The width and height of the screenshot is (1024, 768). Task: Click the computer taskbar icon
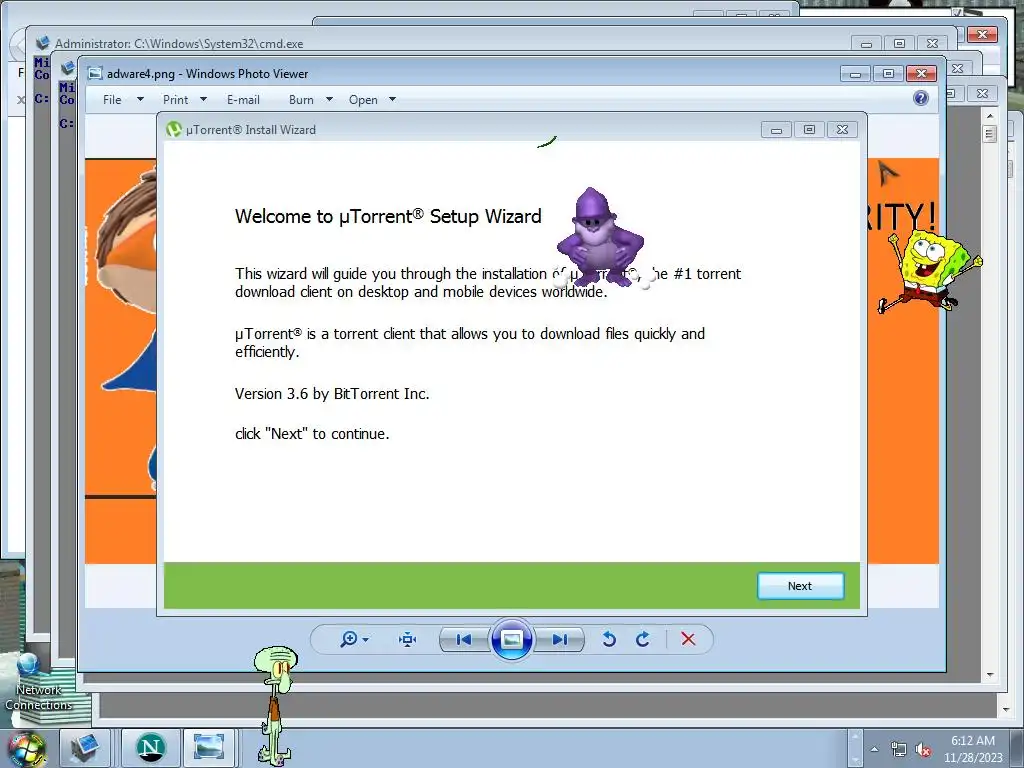point(84,747)
